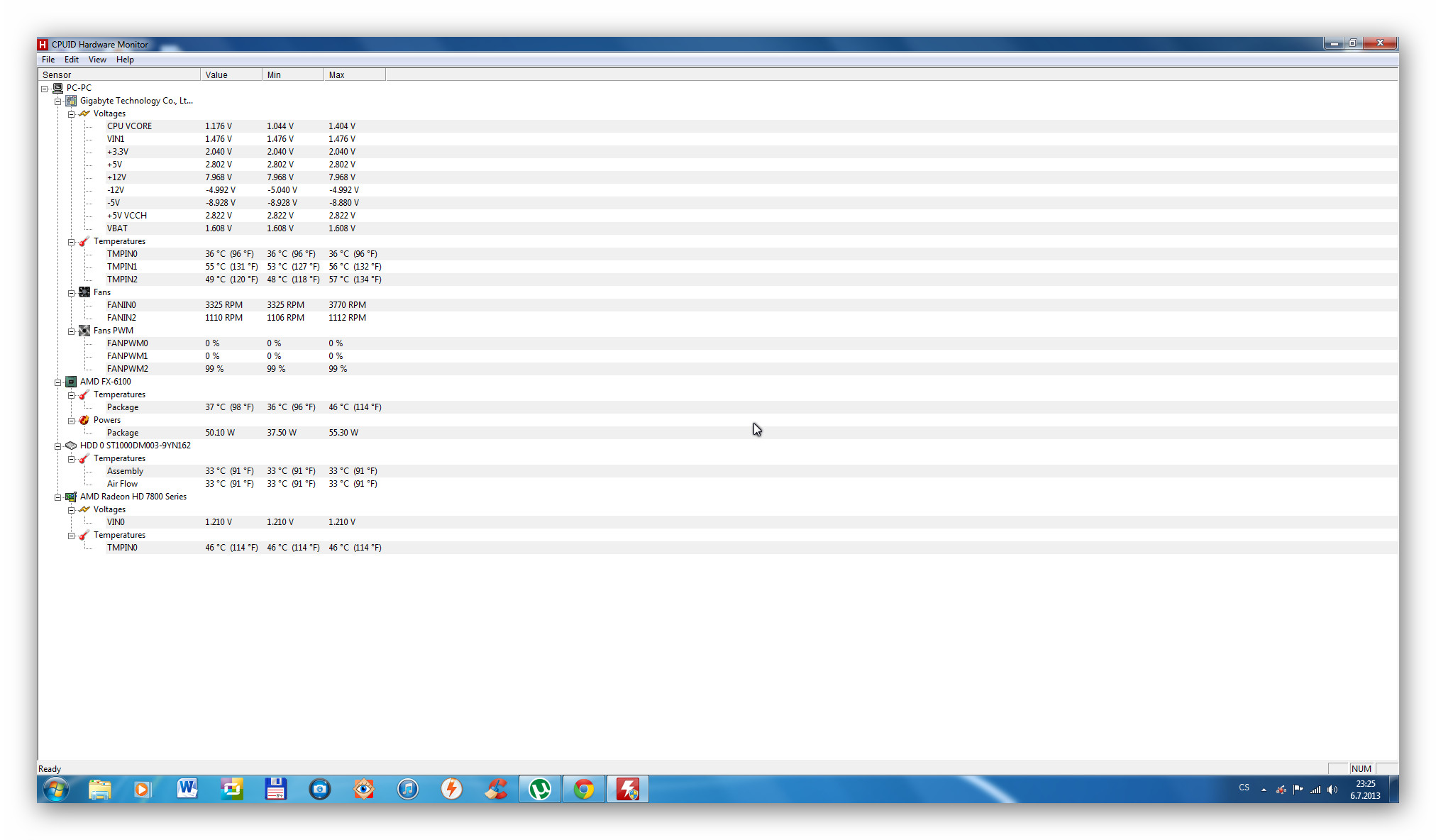Open the camera app taskbar icon
1436x840 pixels.
pyautogui.click(x=320, y=789)
